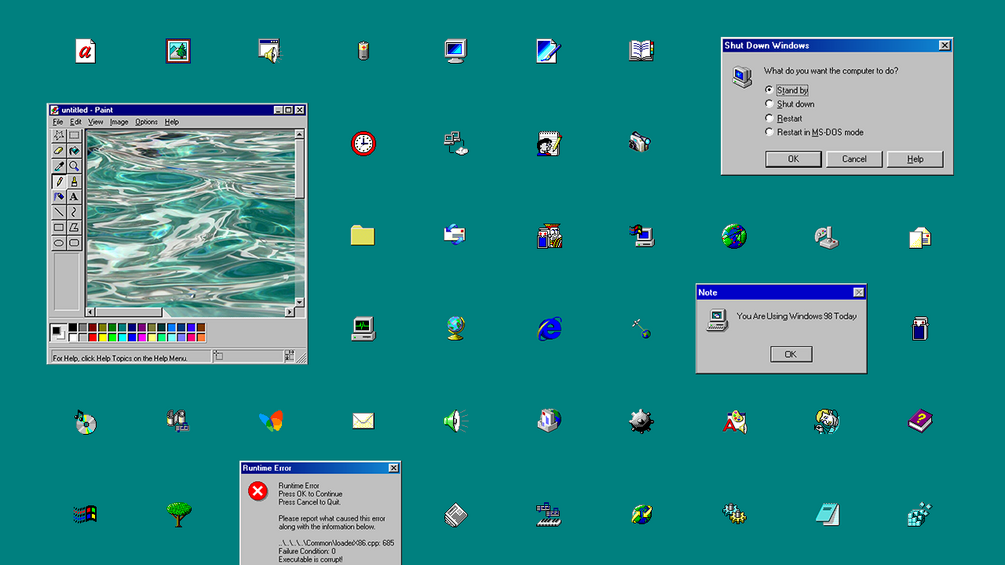Pick the yellow palette color in Paint
Image resolution: width=1005 pixels, height=565 pixels.
(x=103, y=338)
